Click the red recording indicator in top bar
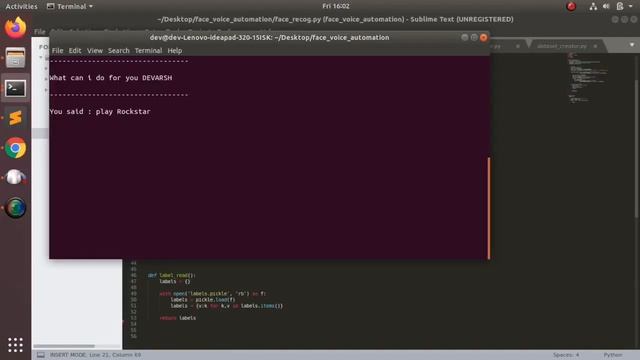The height and width of the screenshot is (360, 640). [x=571, y=6]
